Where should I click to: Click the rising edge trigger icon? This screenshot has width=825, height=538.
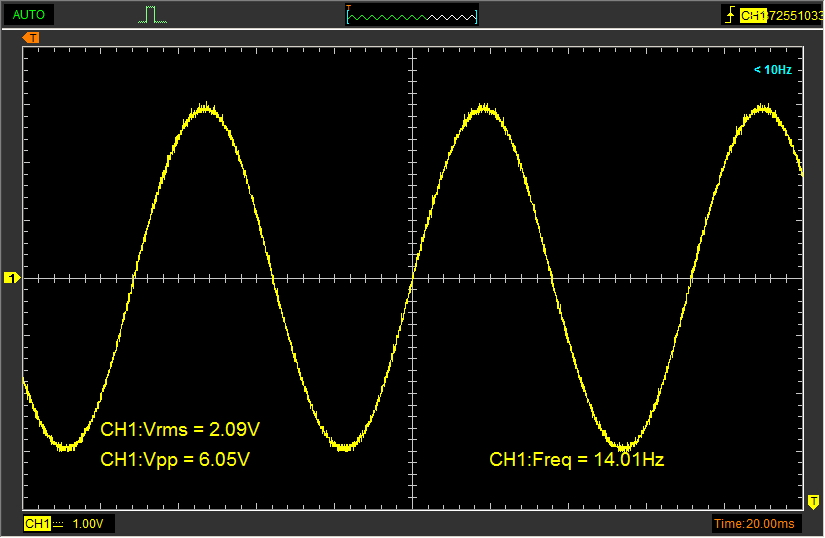pos(730,16)
